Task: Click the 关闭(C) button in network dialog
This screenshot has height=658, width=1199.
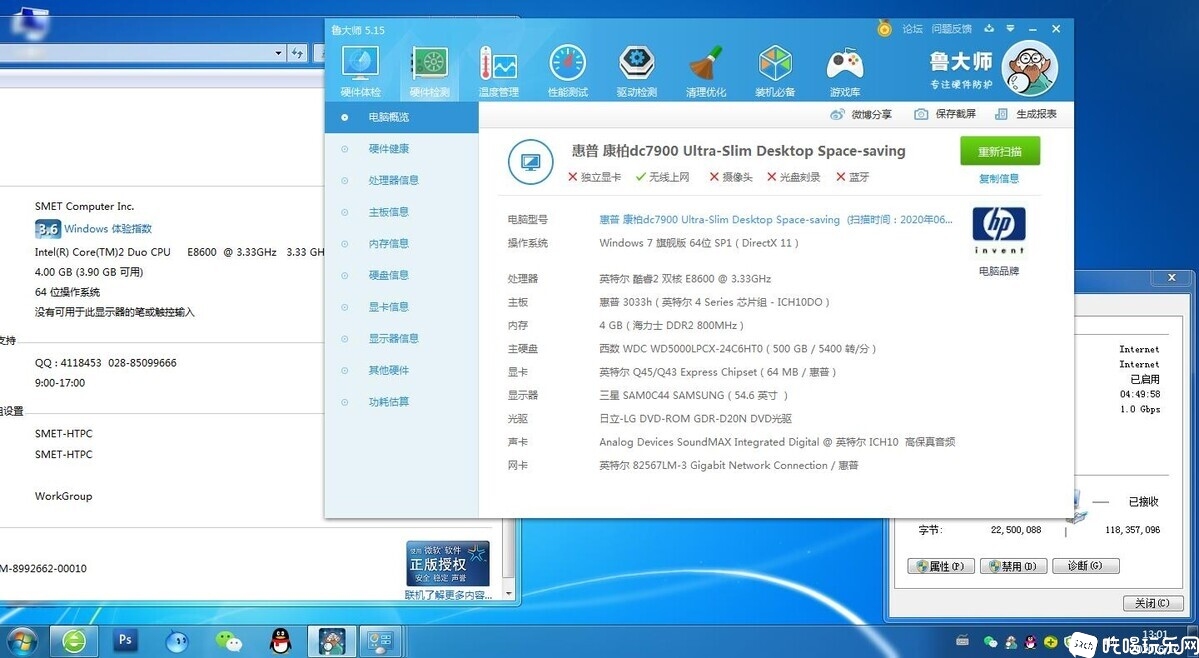Action: (1152, 603)
